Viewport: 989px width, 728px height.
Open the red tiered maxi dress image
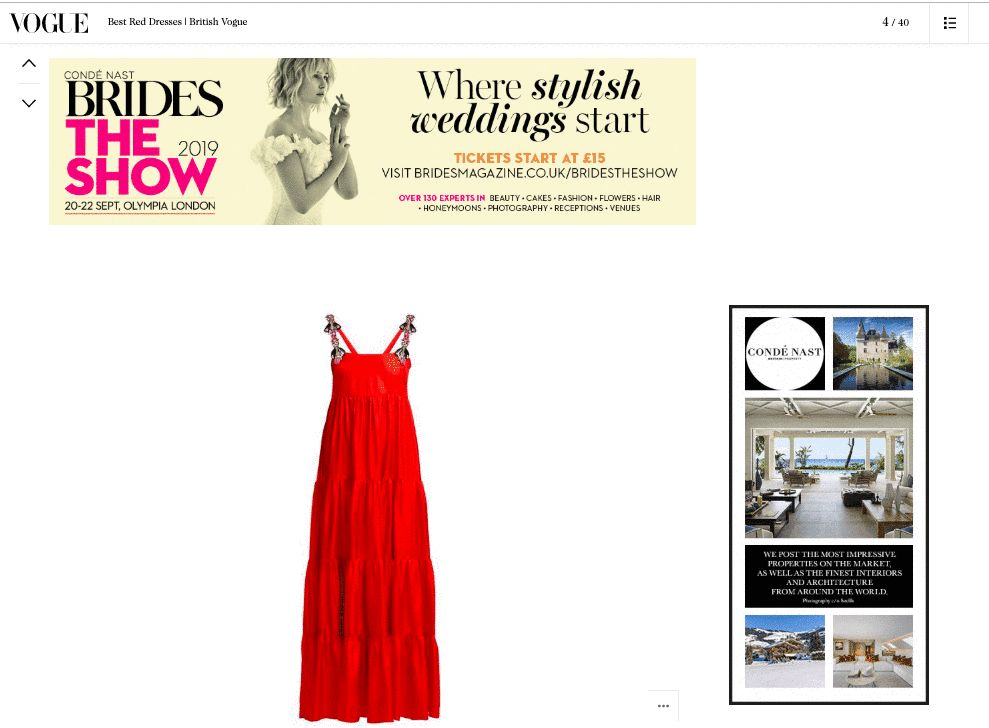coord(370,518)
